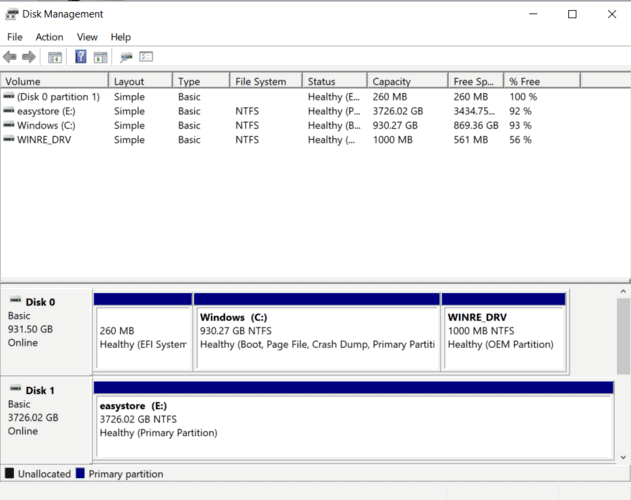This screenshot has width=631, height=500.
Task: Toggle the console tree pane icon
Action: 55,57
